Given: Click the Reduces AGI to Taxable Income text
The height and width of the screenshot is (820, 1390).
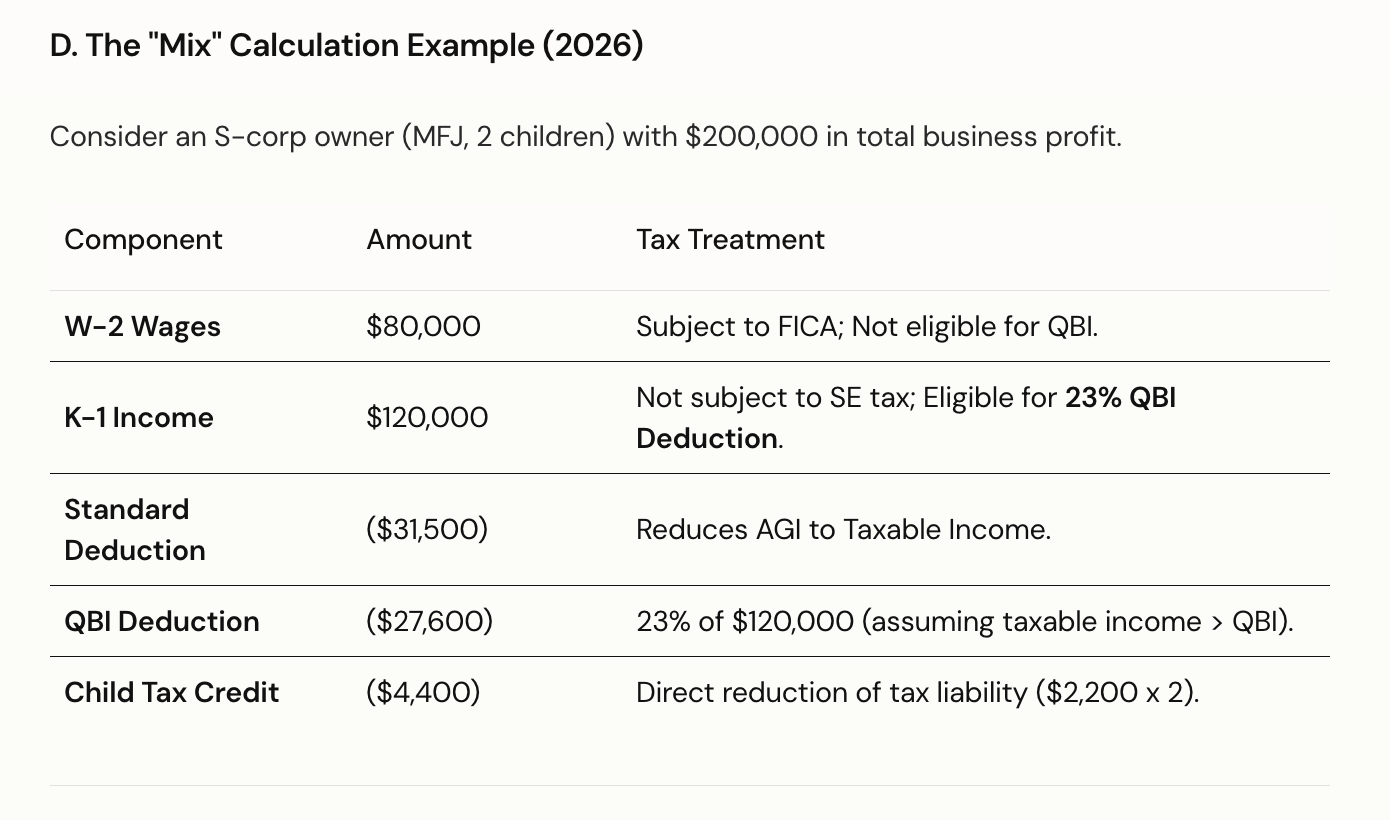Looking at the screenshot, I should pos(843,529).
